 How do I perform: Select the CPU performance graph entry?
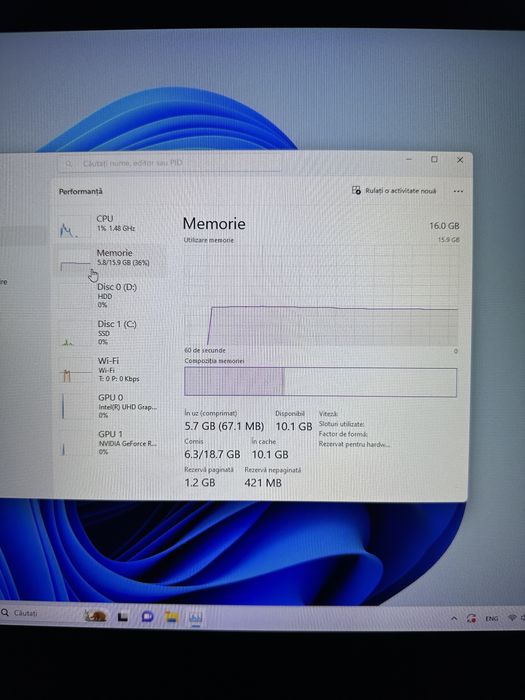[111, 224]
